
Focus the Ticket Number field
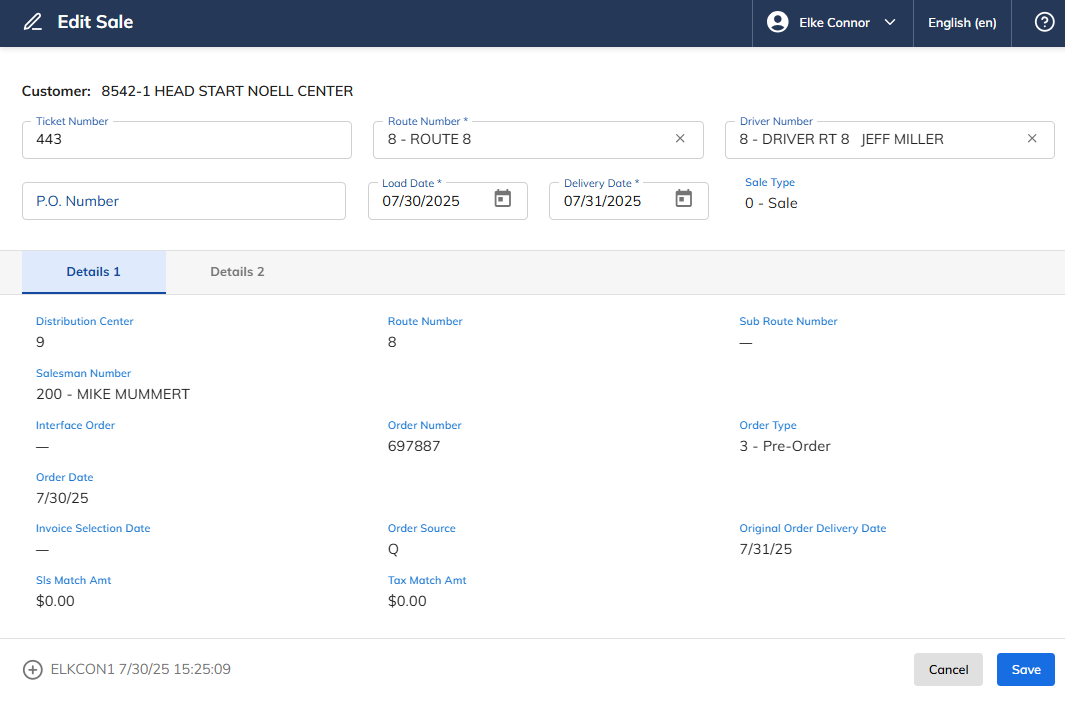(187, 140)
